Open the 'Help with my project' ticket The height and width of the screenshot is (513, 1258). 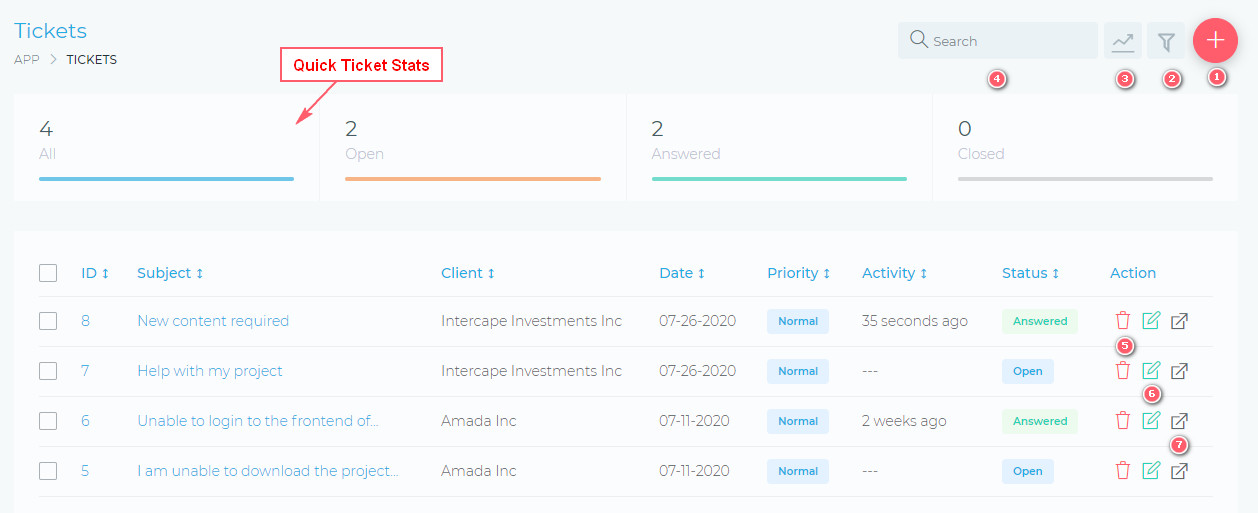click(x=210, y=371)
